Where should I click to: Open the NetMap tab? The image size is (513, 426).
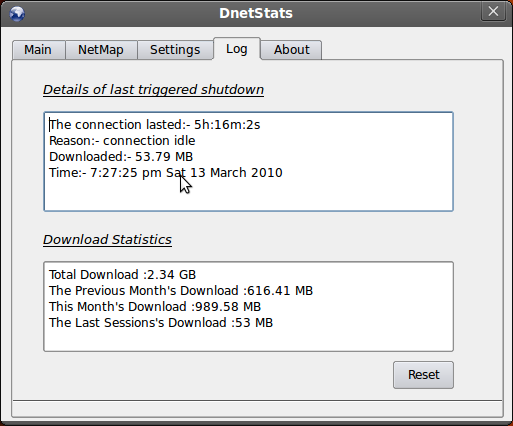tap(101, 50)
